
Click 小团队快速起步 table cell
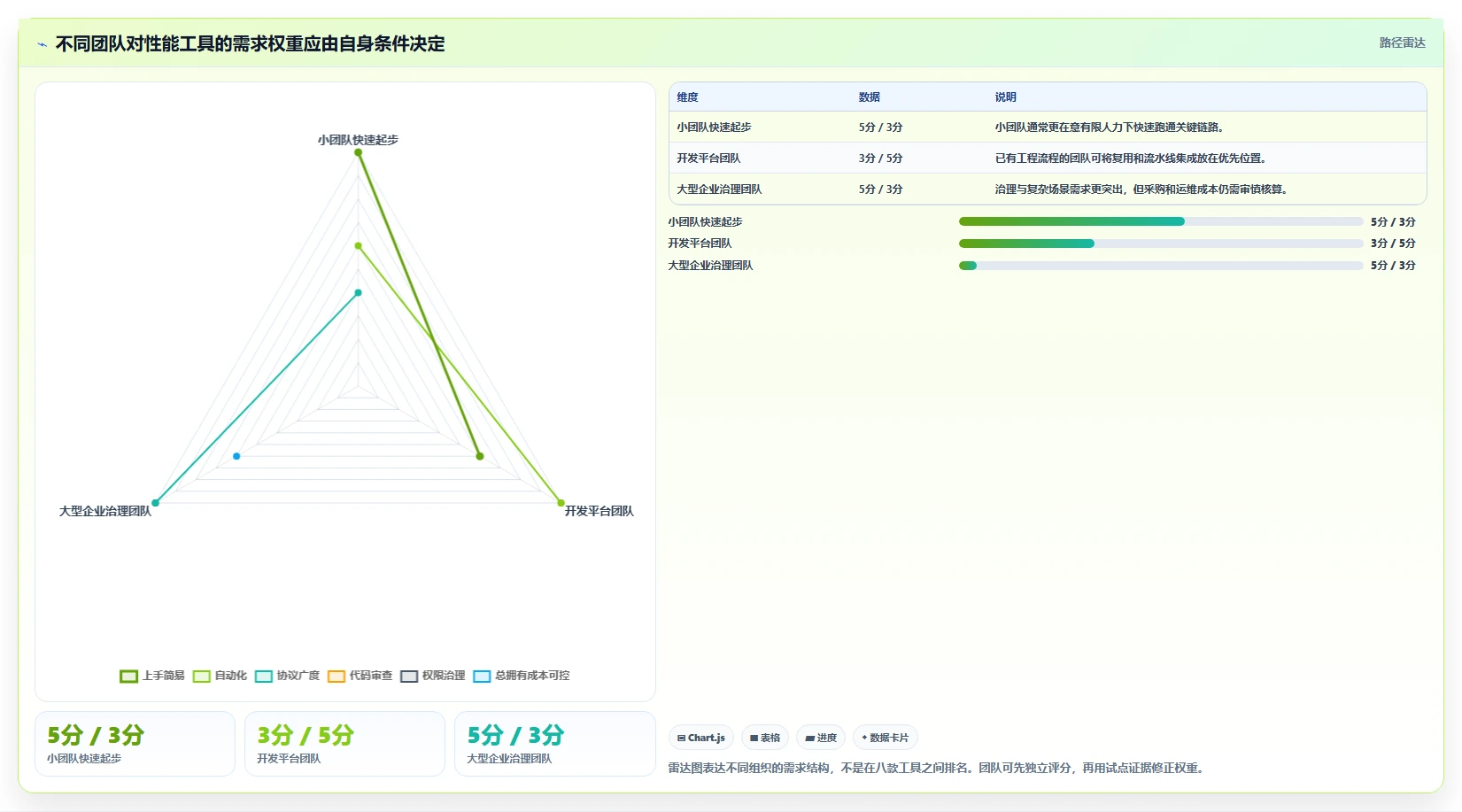pos(714,128)
